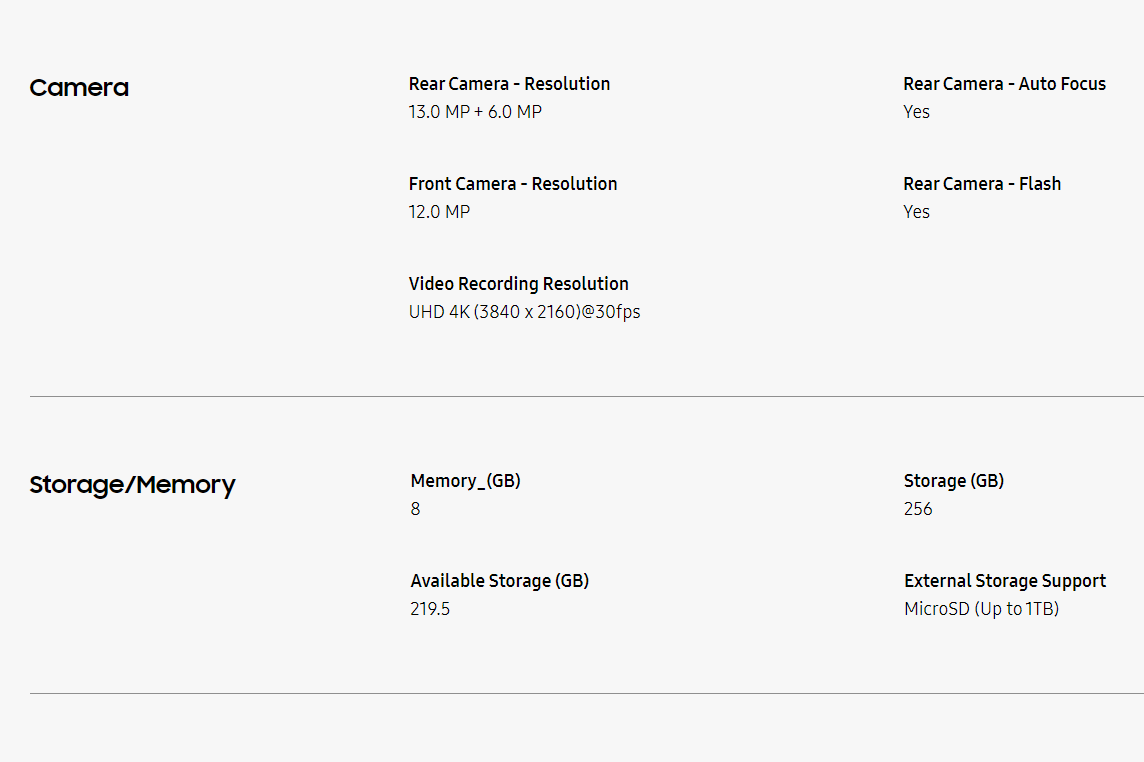Click the Storage/Memory section heading

132,485
